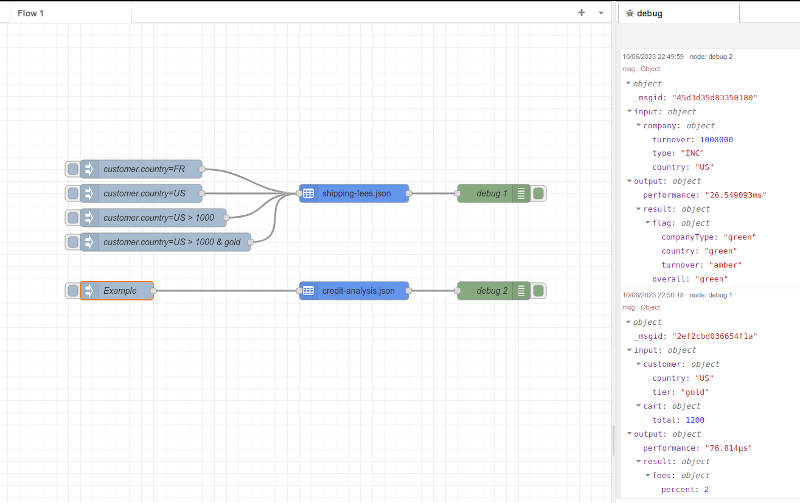Trigger the Exemple inject node button

73,291
